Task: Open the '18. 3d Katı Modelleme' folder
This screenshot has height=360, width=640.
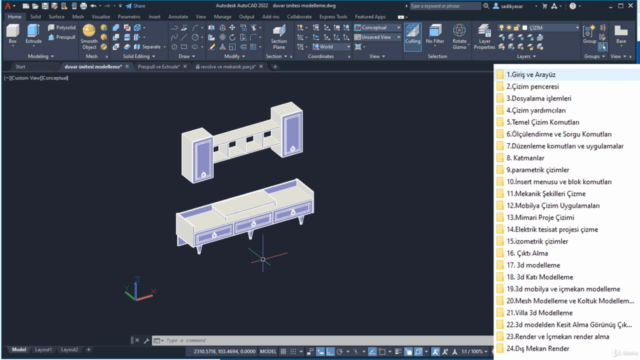Action: pyautogui.click(x=540, y=277)
